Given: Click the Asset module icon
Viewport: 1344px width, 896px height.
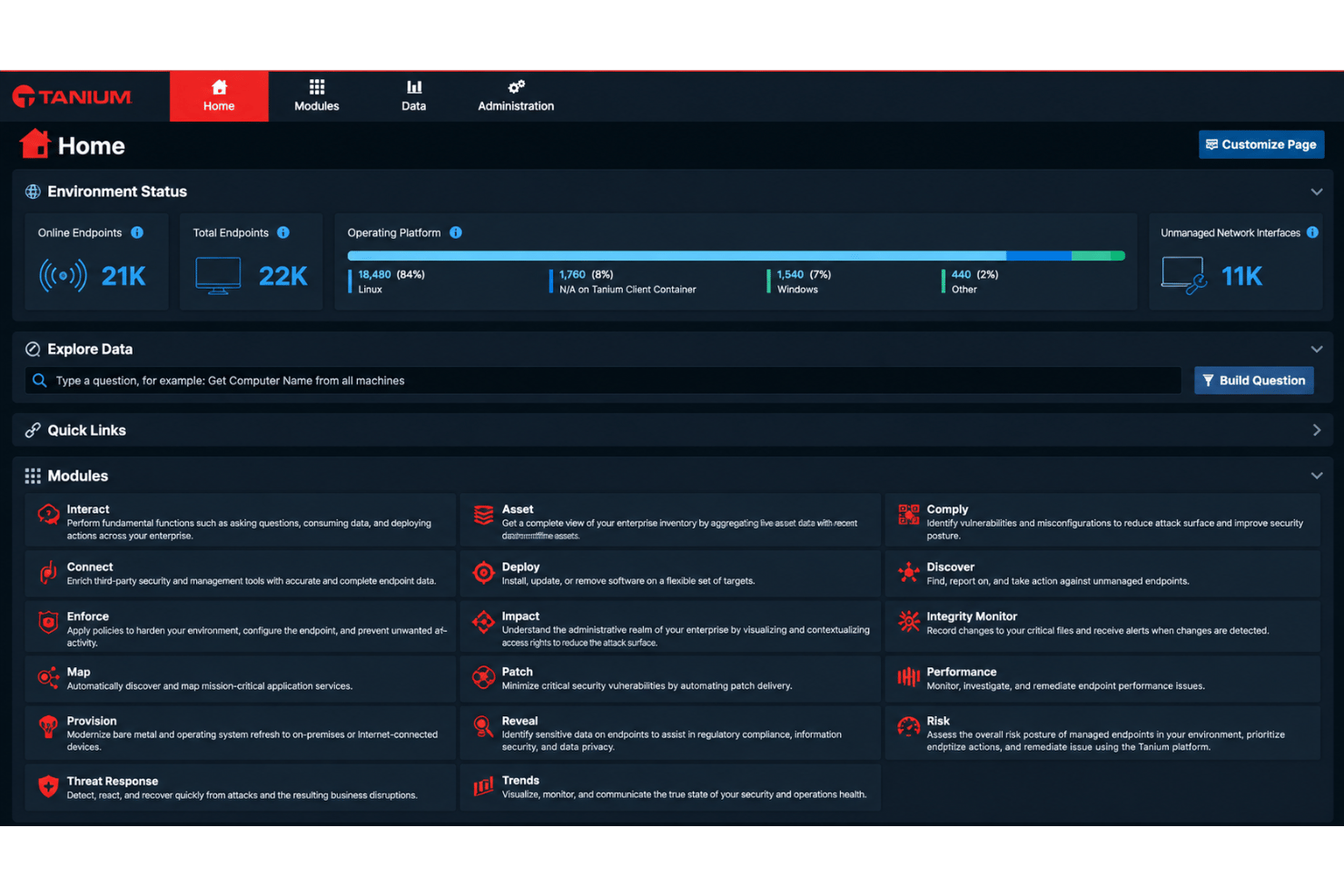Looking at the screenshot, I should [483, 515].
